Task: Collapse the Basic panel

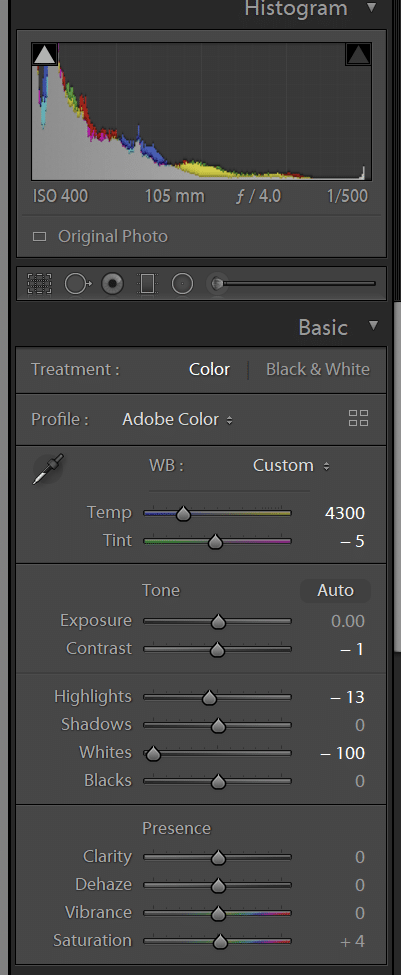Action: (373, 325)
